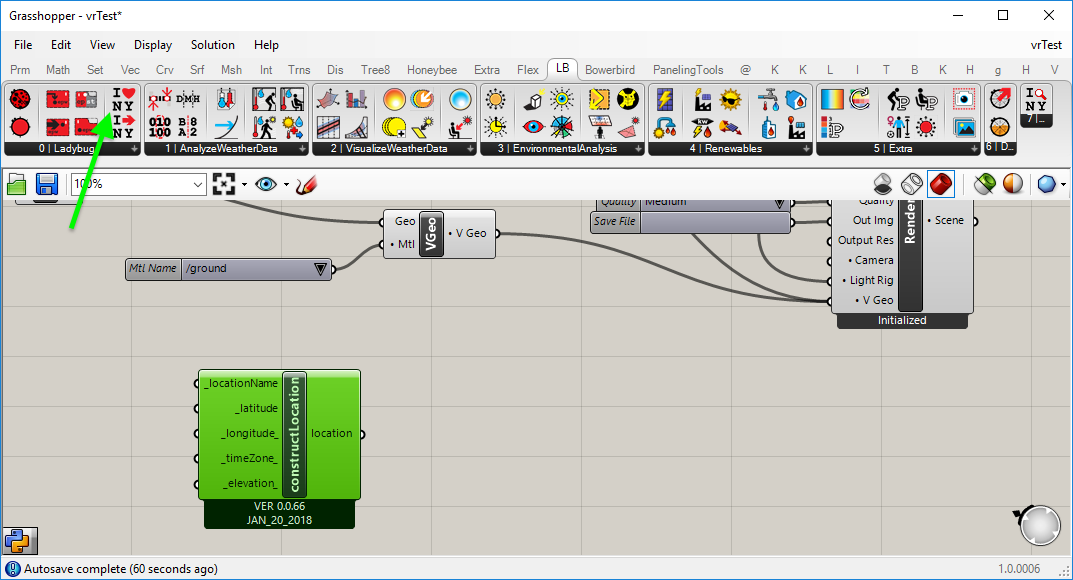Click the Autosave complete status message
Viewport: 1073px width, 580px height.
pyautogui.click(x=121, y=568)
